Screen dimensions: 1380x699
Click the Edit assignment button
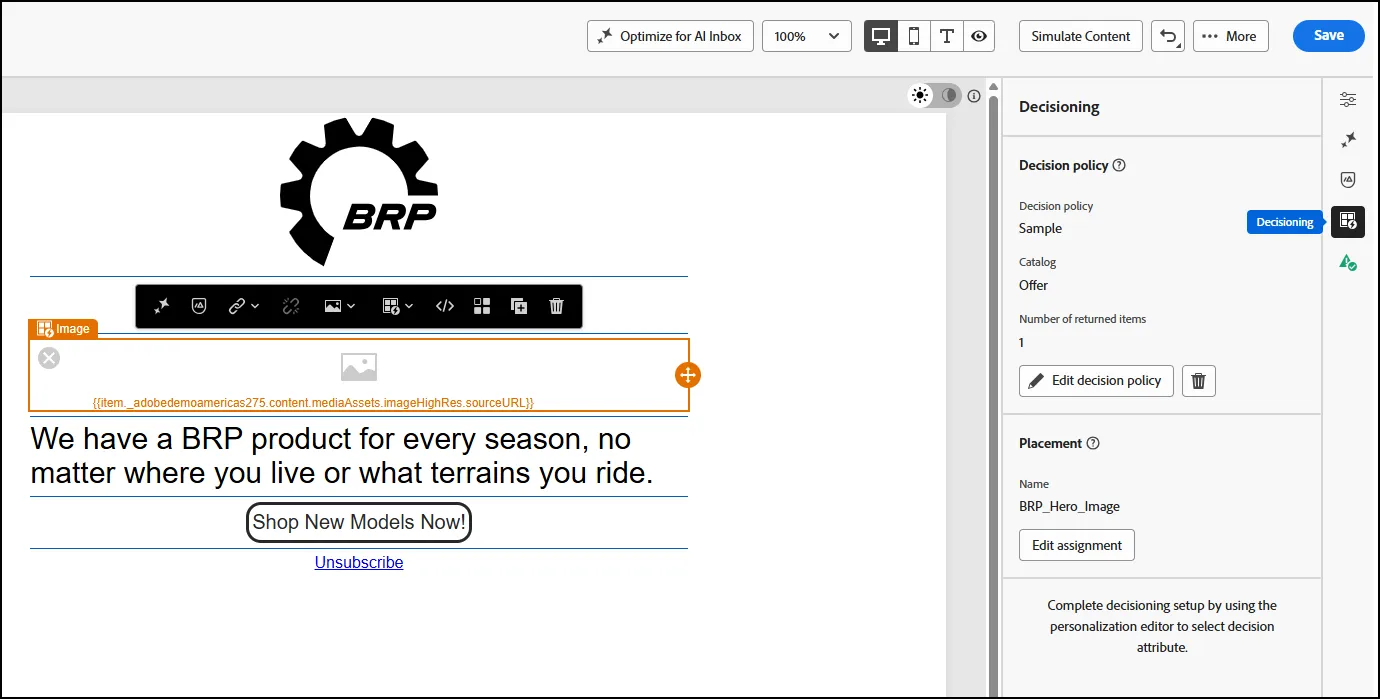point(1077,545)
